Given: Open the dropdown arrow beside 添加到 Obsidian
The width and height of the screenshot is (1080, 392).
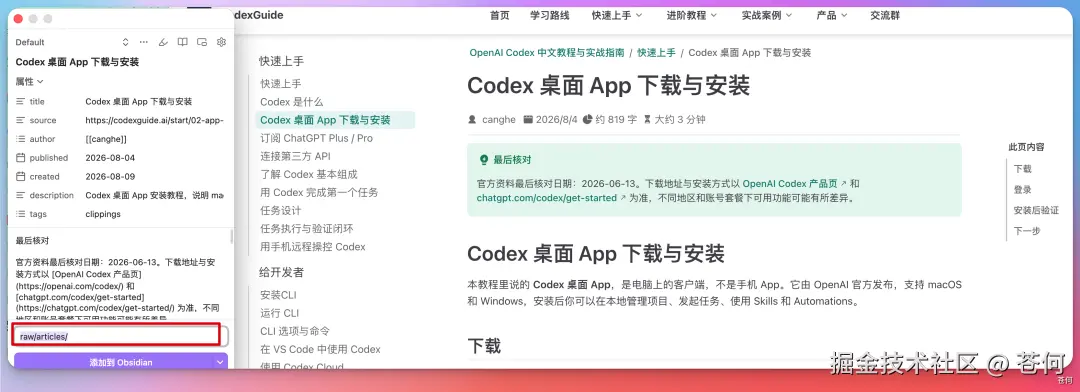Looking at the screenshot, I should pyautogui.click(x=220, y=362).
